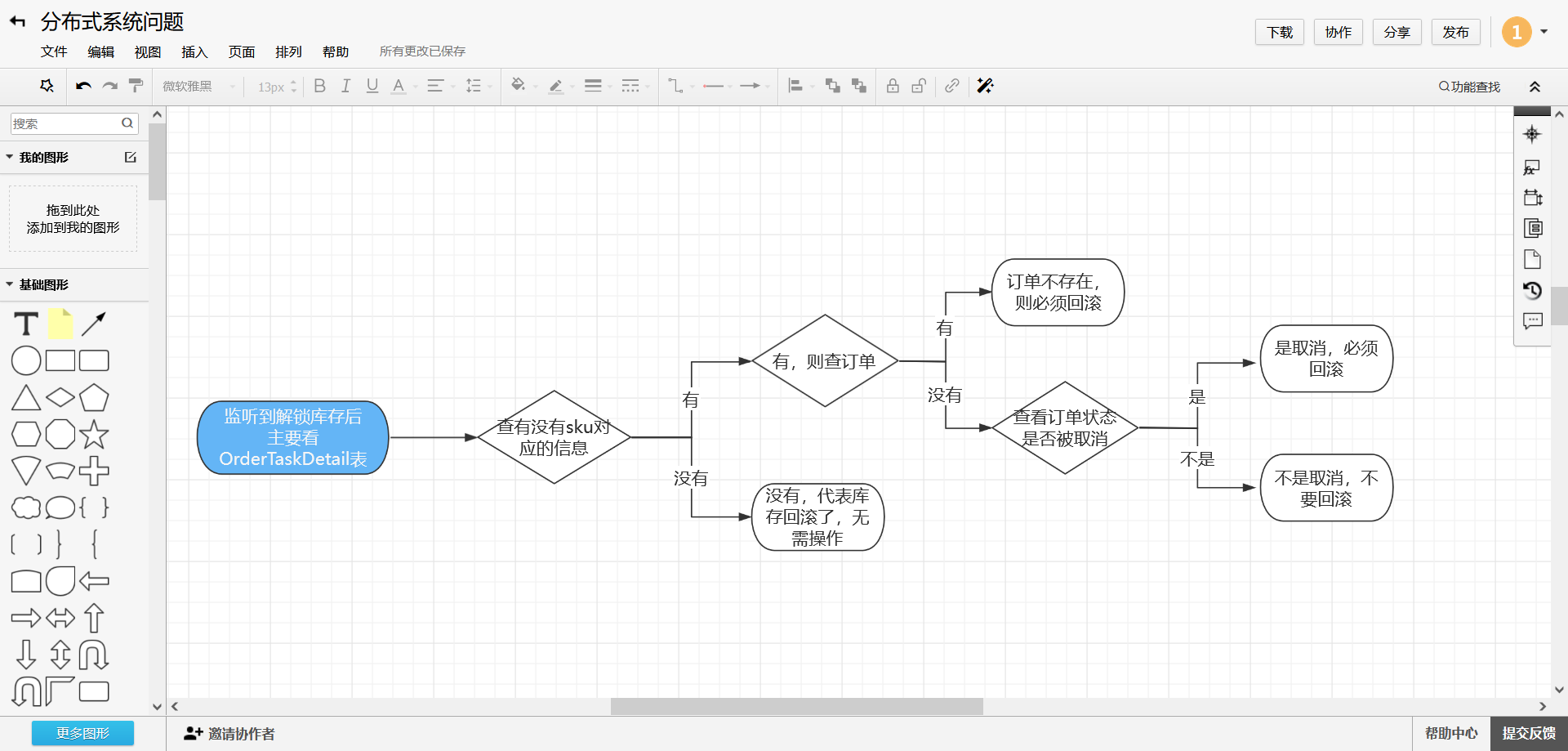Open the line color pencil picker
This screenshot has width=1568, height=751.
(x=559, y=86)
